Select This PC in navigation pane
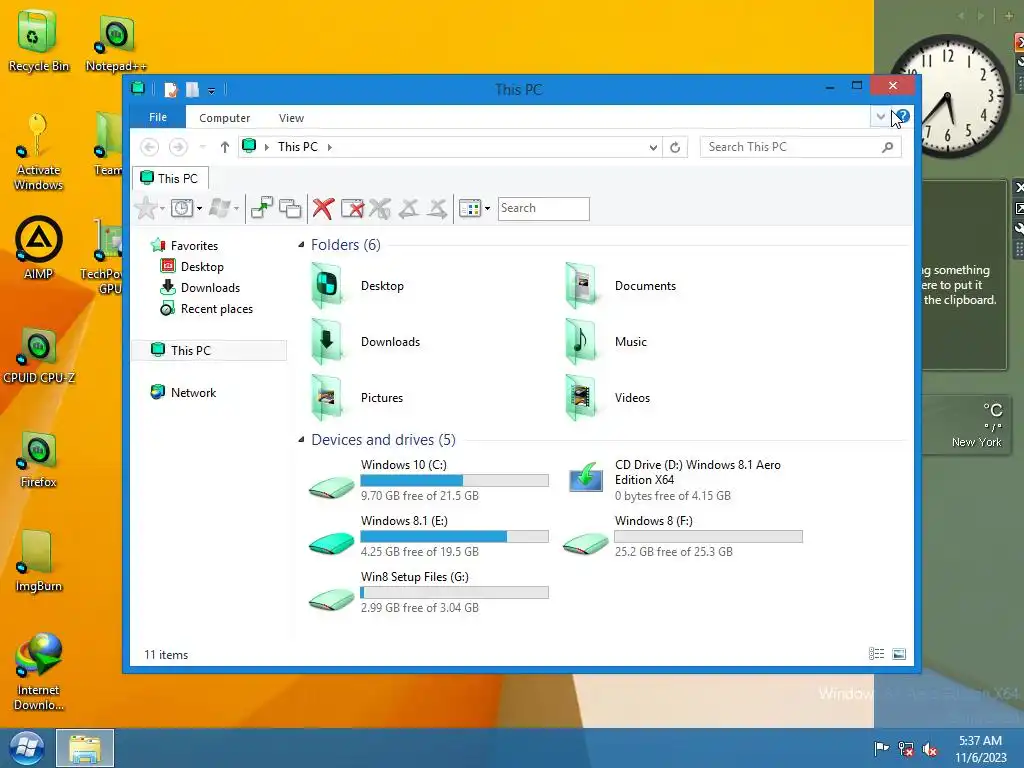Screen dimensions: 1024x768 [209, 350]
